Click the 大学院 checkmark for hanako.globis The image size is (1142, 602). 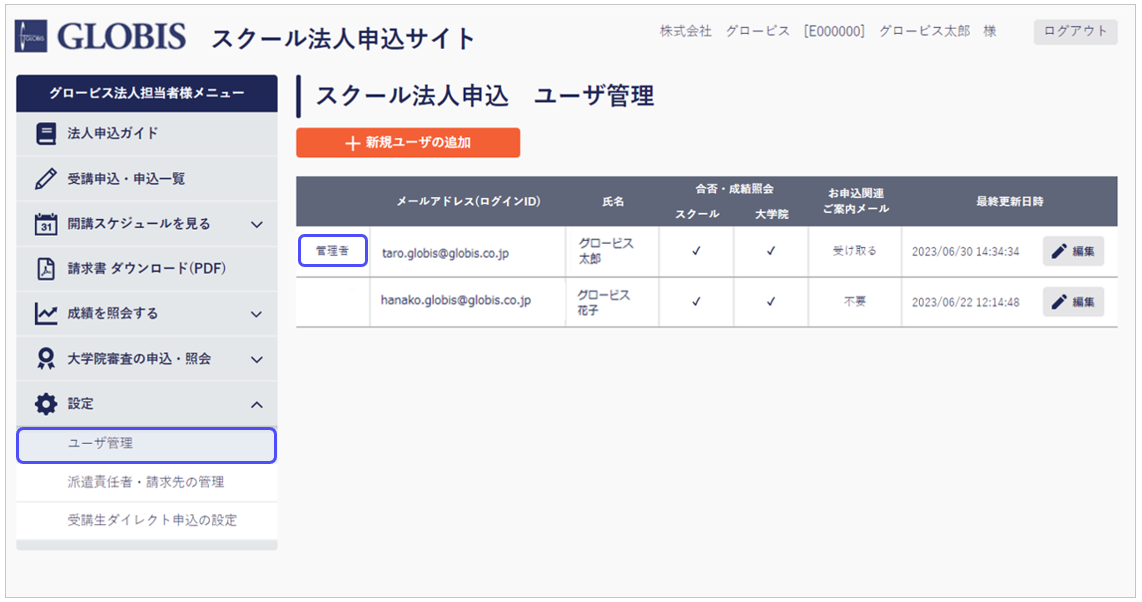(771, 301)
